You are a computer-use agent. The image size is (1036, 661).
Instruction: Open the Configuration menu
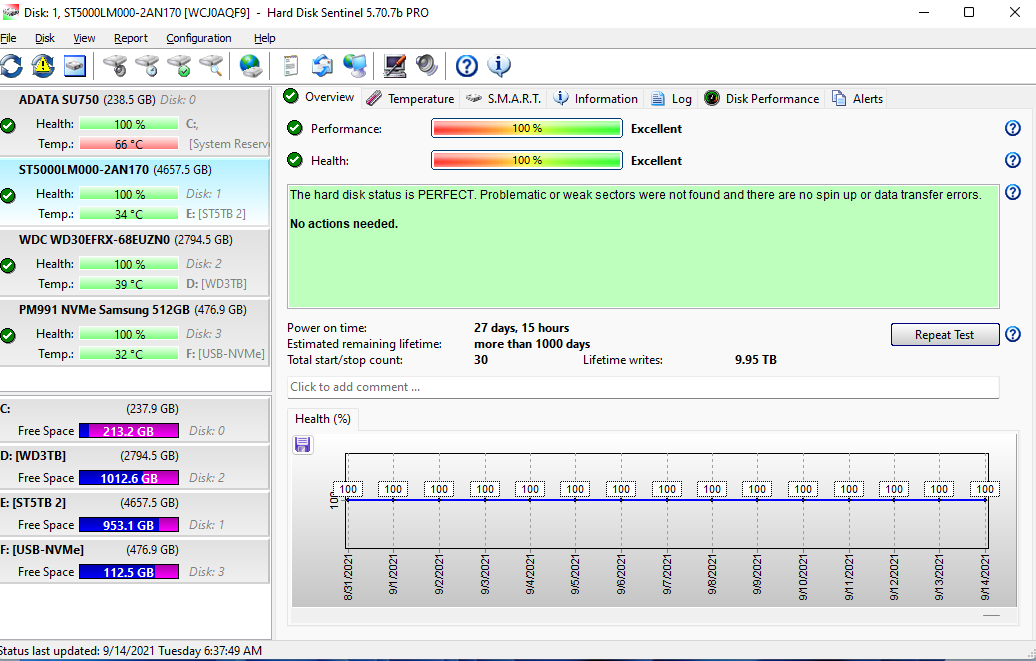[199, 38]
